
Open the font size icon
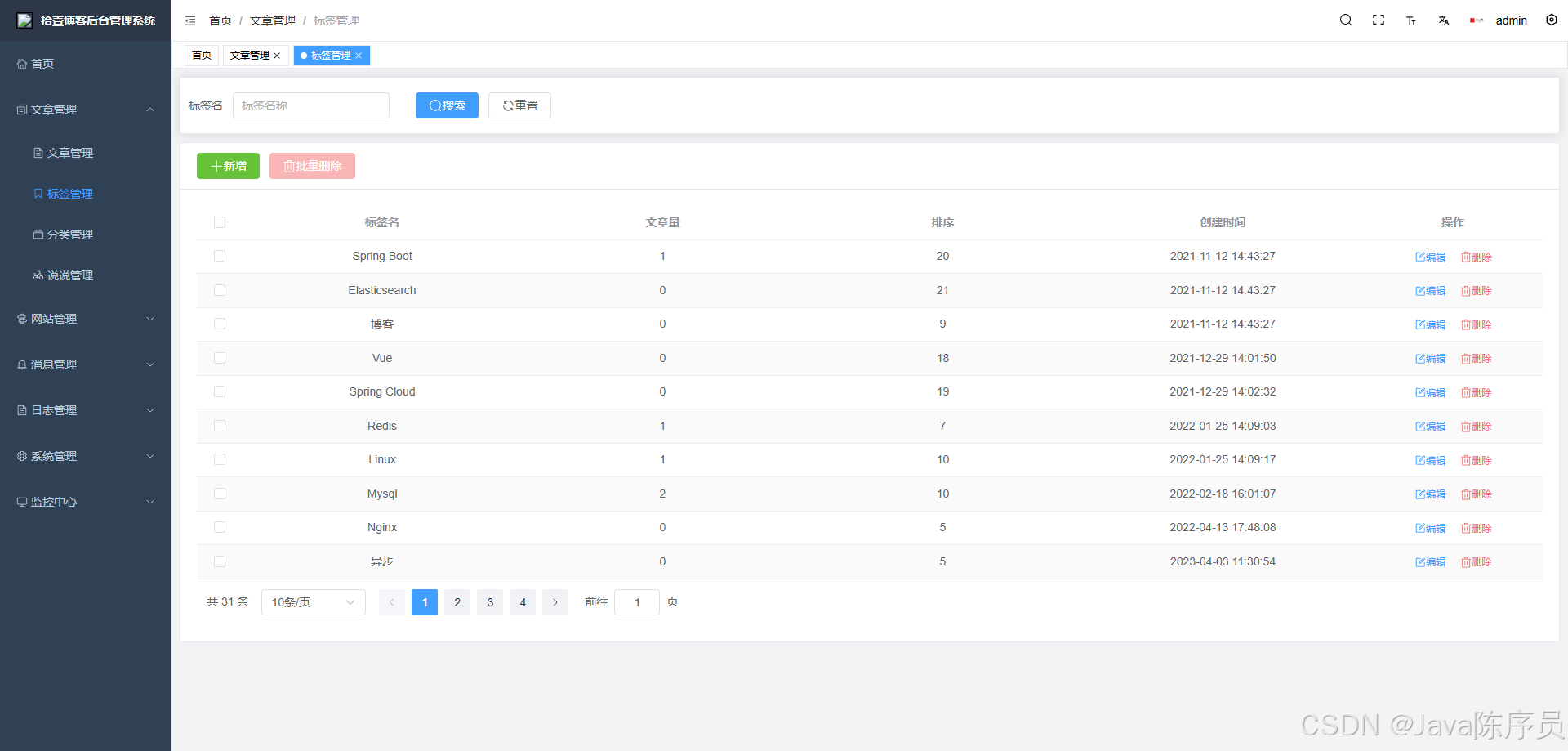coord(1411,20)
